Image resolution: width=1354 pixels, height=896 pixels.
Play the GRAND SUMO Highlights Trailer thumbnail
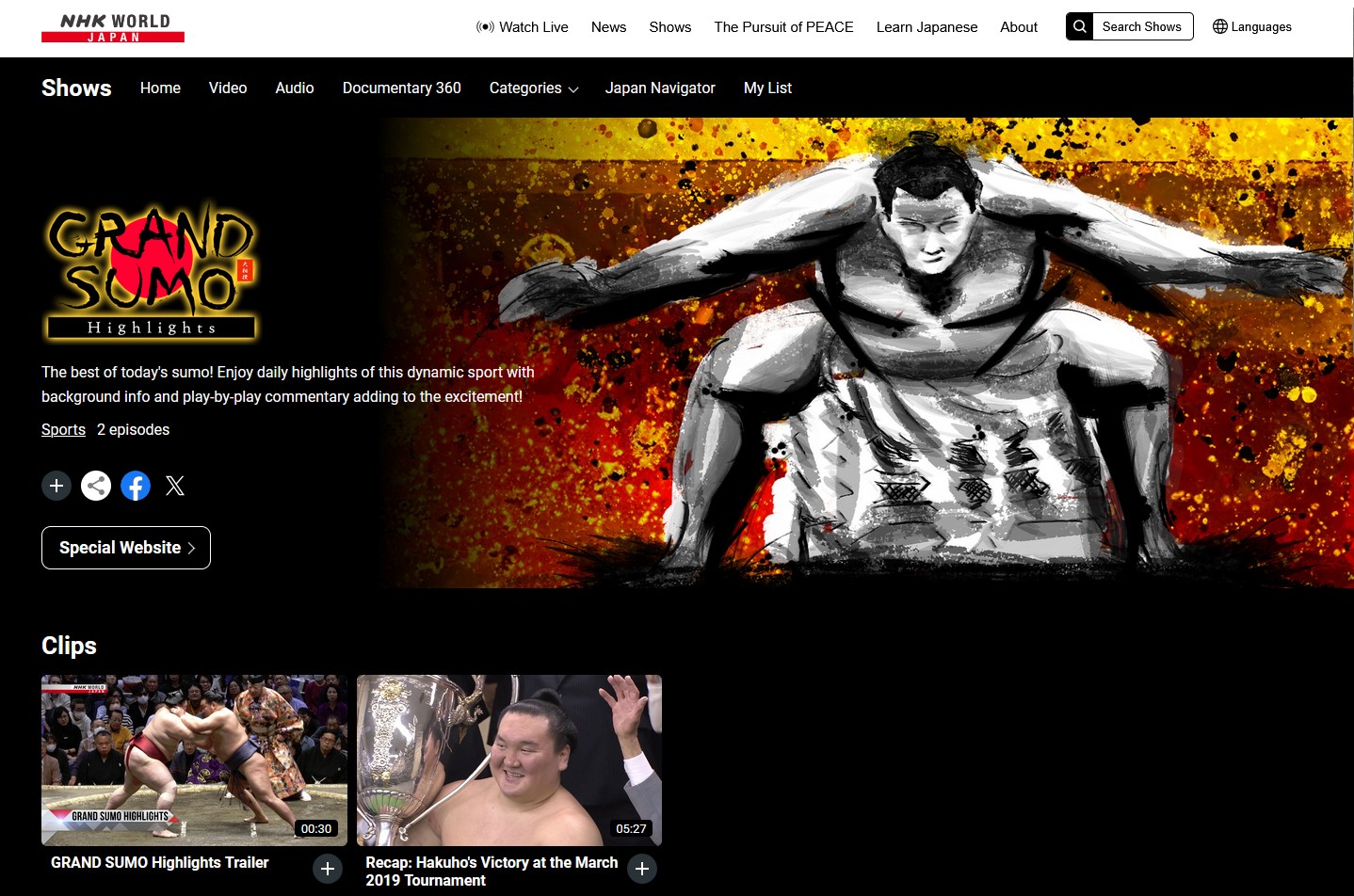tap(194, 760)
